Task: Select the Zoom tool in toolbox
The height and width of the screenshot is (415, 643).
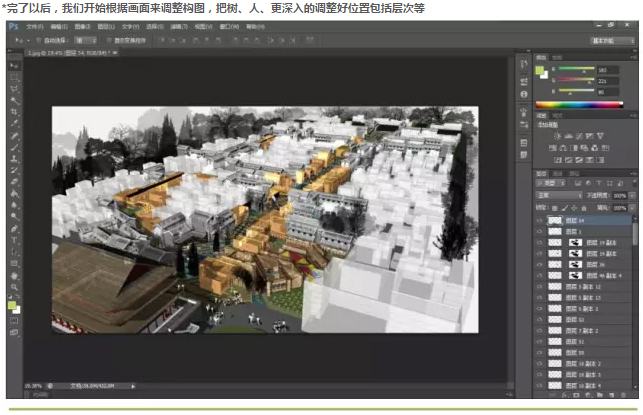Action: click(x=14, y=287)
